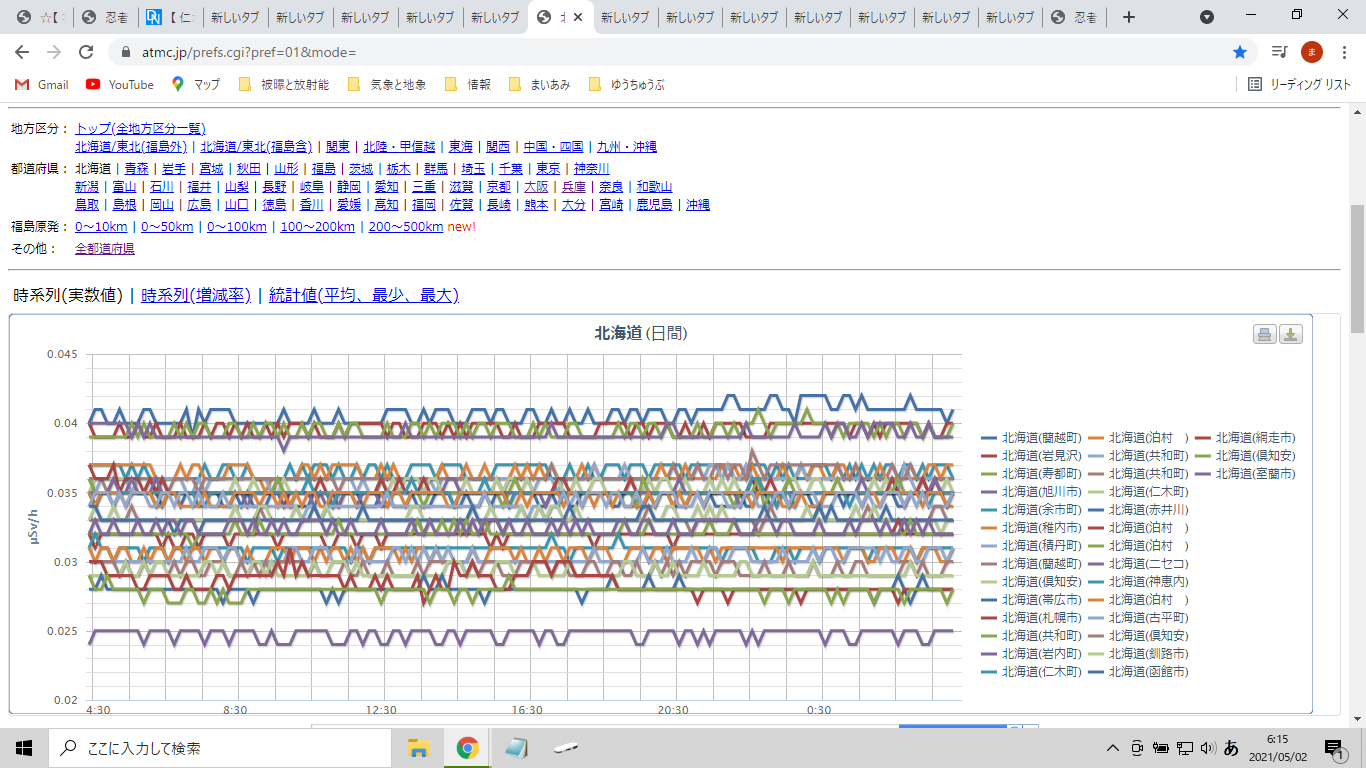Open the マップ bookmark
The width and height of the screenshot is (1366, 768).
196,85
